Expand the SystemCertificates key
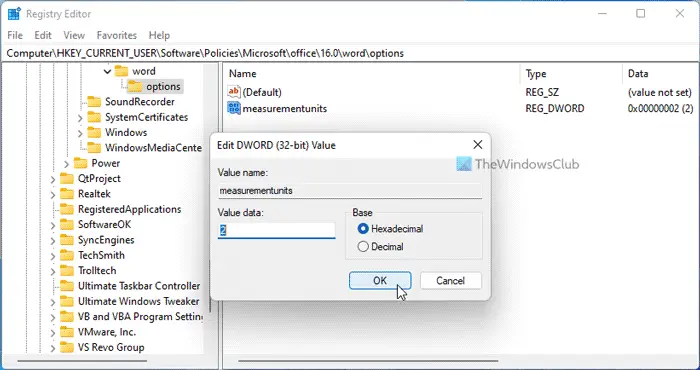This screenshot has width=700, height=370. (x=80, y=118)
